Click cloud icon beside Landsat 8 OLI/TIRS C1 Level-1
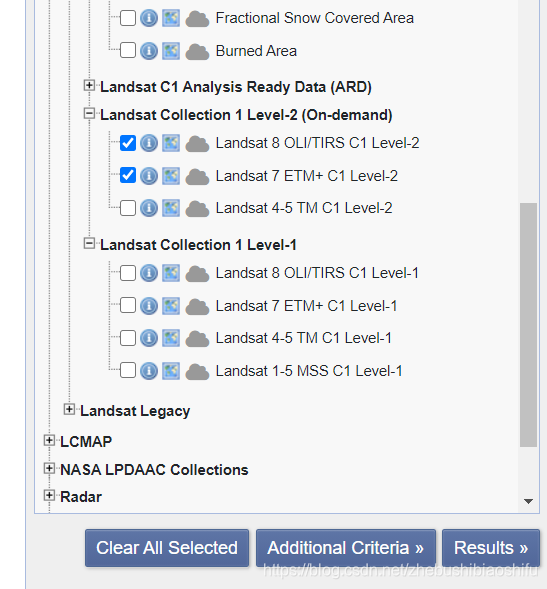Screen dimensions: 547x589 (x=197, y=274)
